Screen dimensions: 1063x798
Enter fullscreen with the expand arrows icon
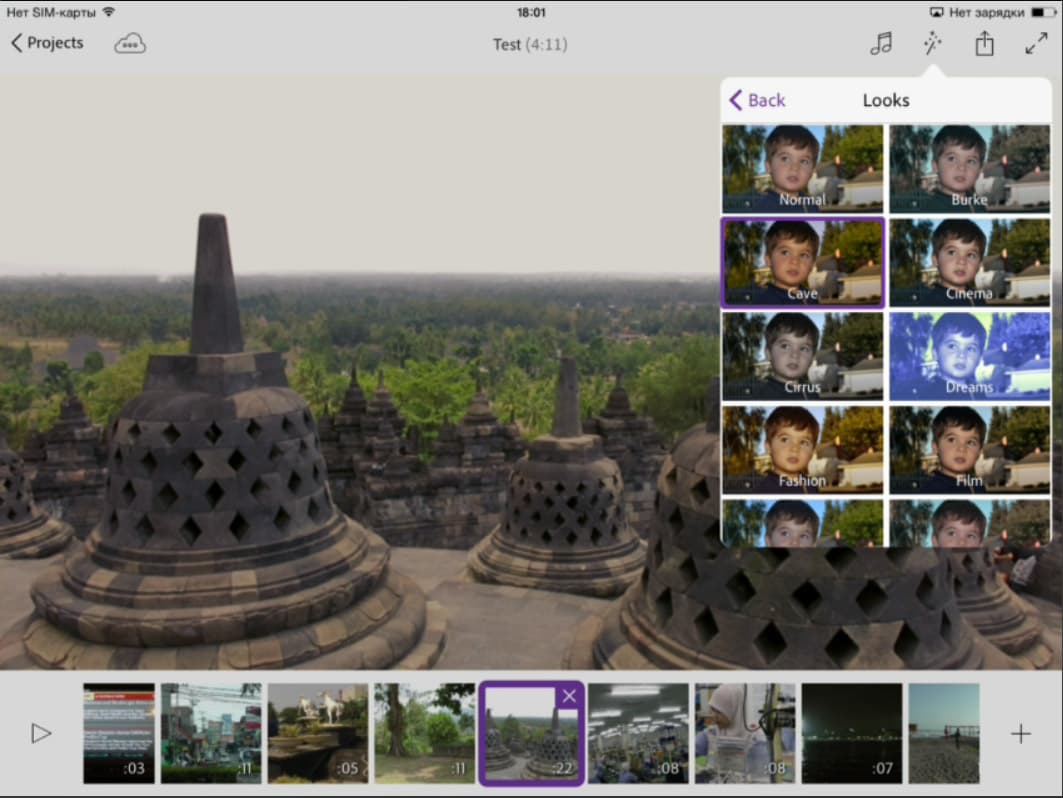[x=1036, y=44]
